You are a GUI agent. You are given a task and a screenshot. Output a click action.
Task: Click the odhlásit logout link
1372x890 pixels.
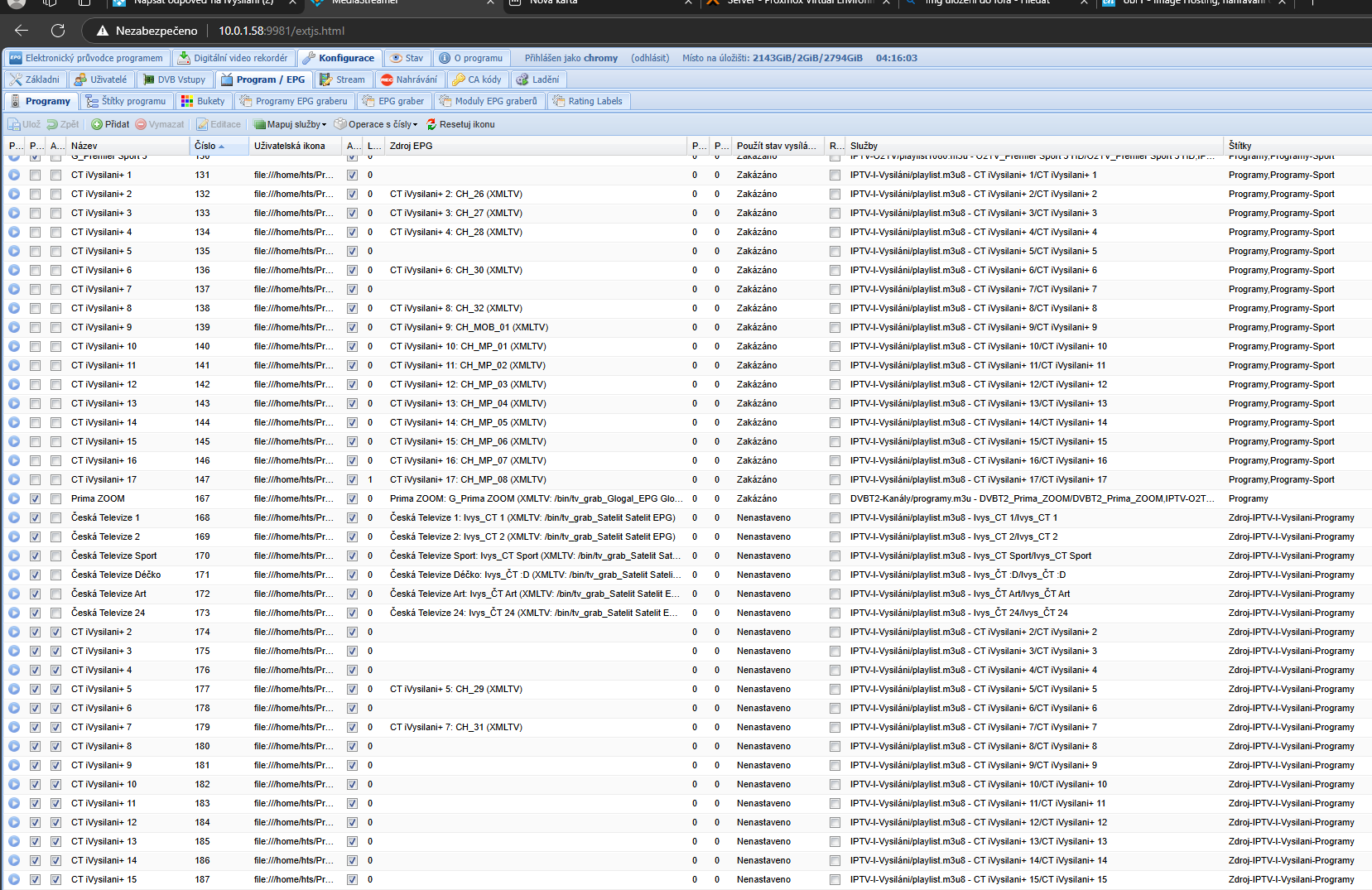[x=650, y=58]
